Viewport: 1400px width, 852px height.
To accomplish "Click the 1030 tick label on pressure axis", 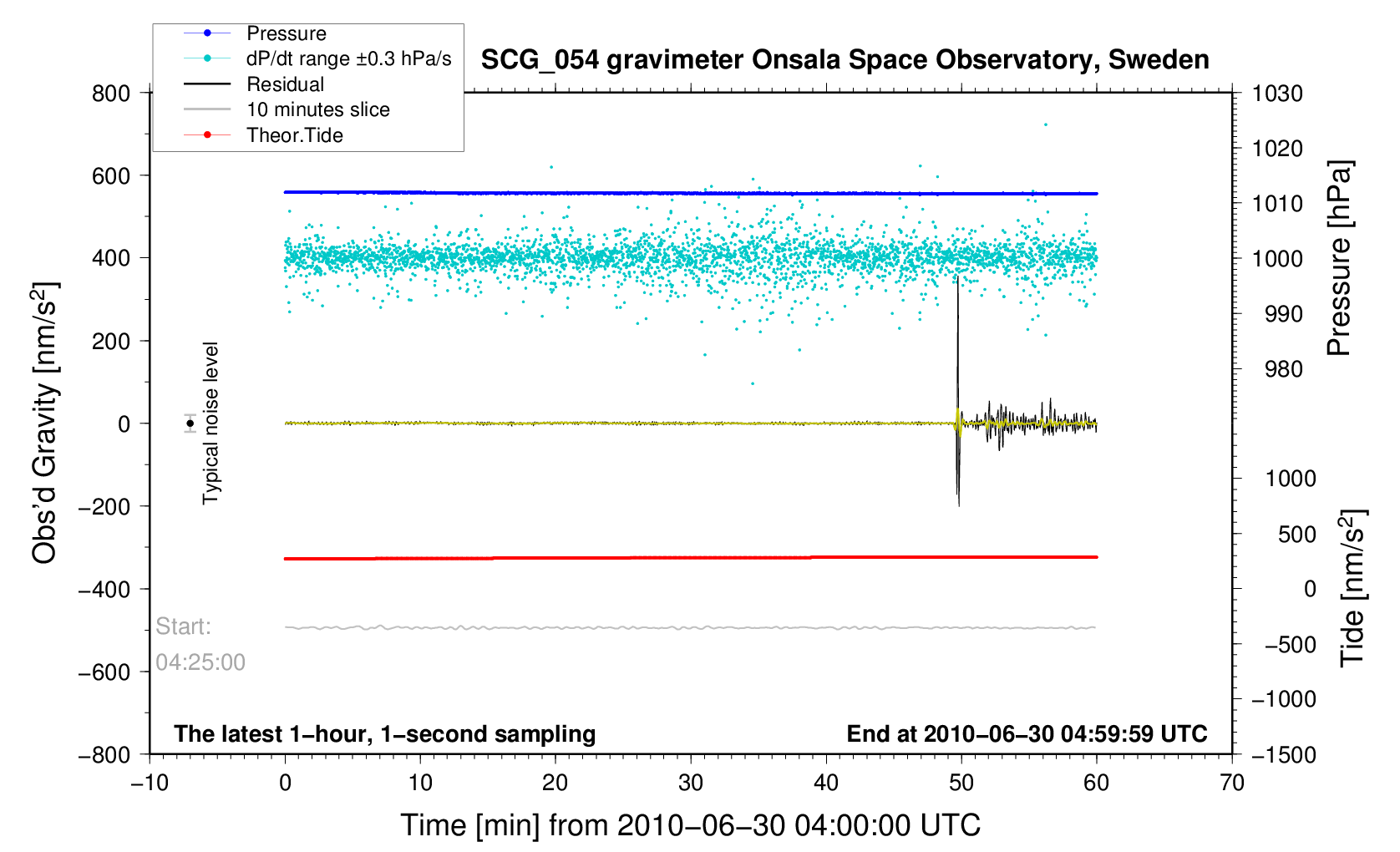I will click(1277, 94).
